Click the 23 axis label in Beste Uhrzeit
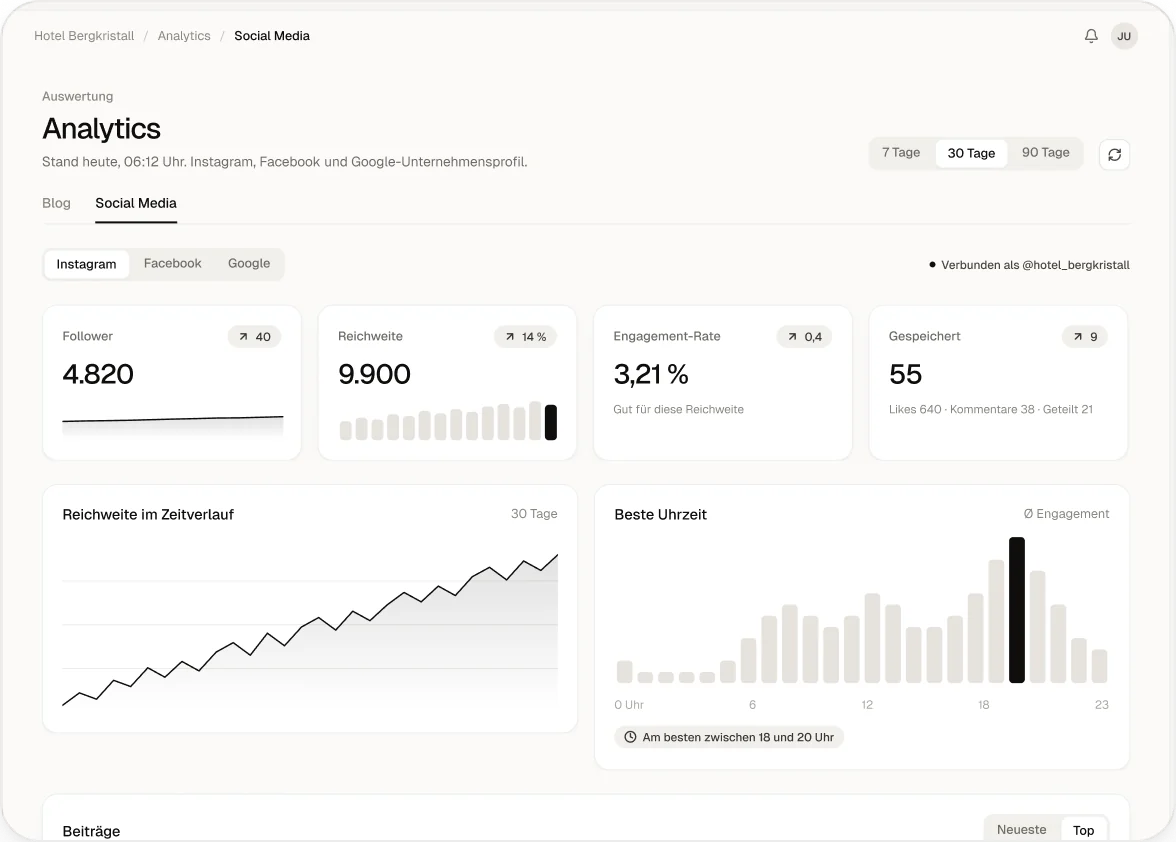Image resolution: width=1176 pixels, height=842 pixels. click(1102, 705)
